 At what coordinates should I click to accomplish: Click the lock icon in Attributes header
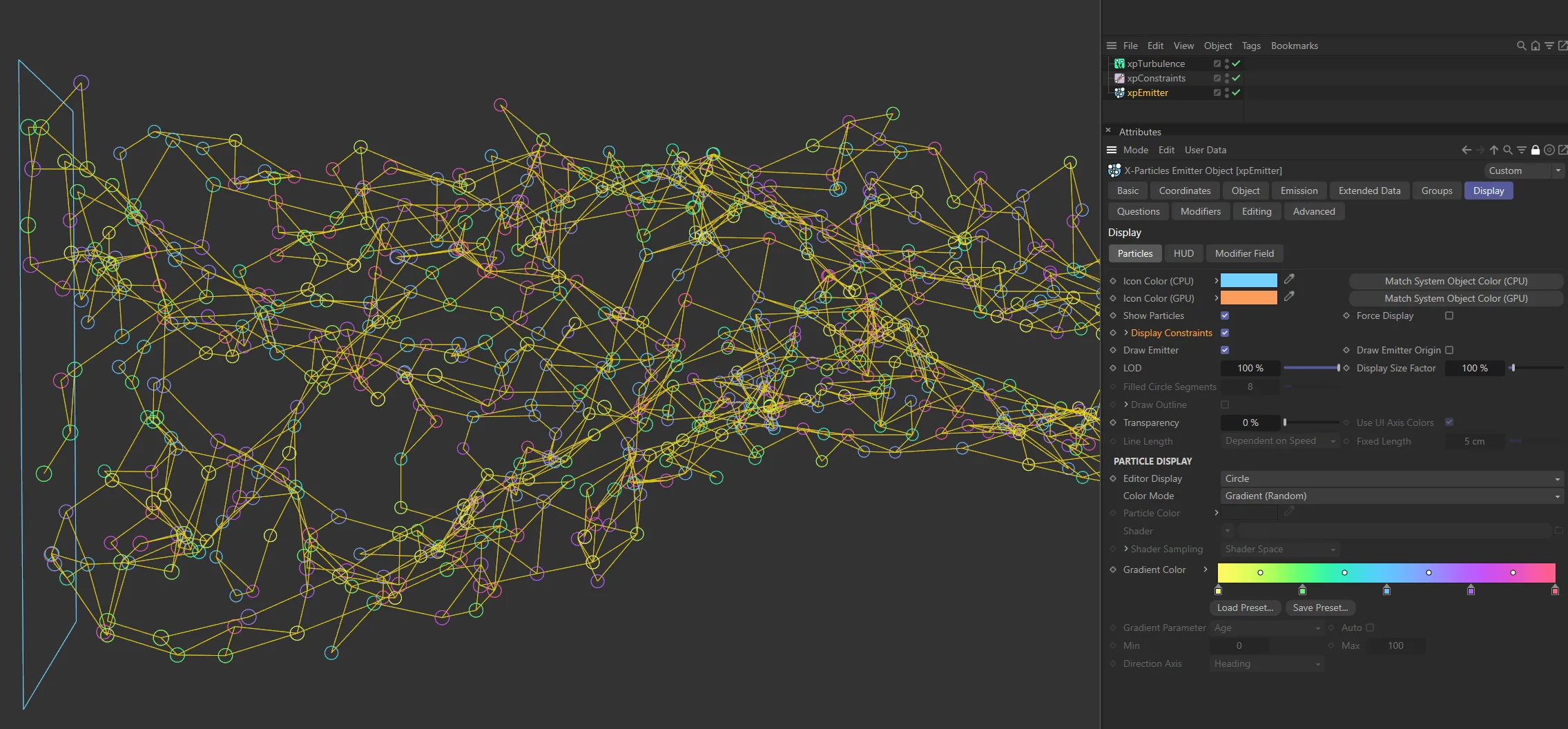click(x=1535, y=150)
